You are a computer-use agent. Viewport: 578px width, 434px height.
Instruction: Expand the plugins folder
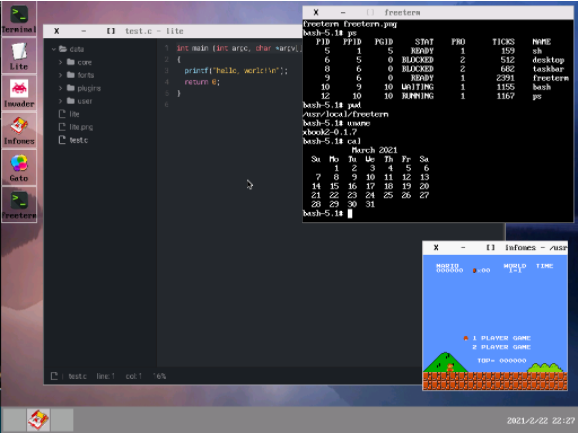[84, 88]
